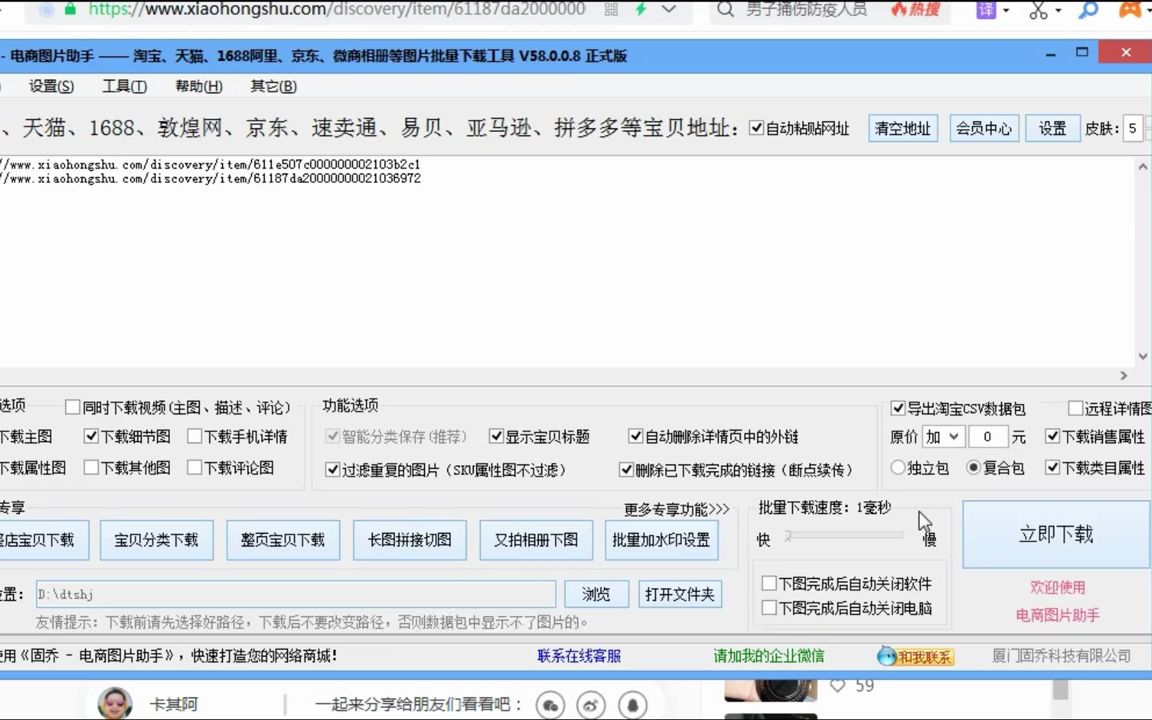Viewport: 1152px width, 720px height.
Task: Click the lightning extension icon in browser toolbar
Action: 640,11
